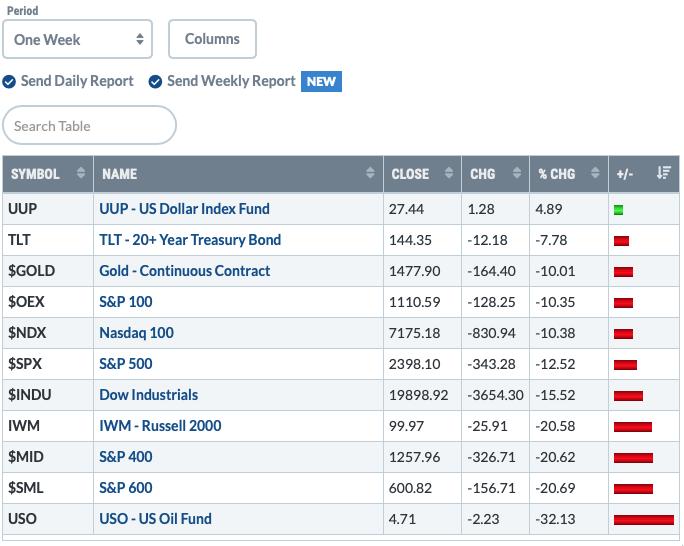Select the $SML symbol cell

(48, 488)
